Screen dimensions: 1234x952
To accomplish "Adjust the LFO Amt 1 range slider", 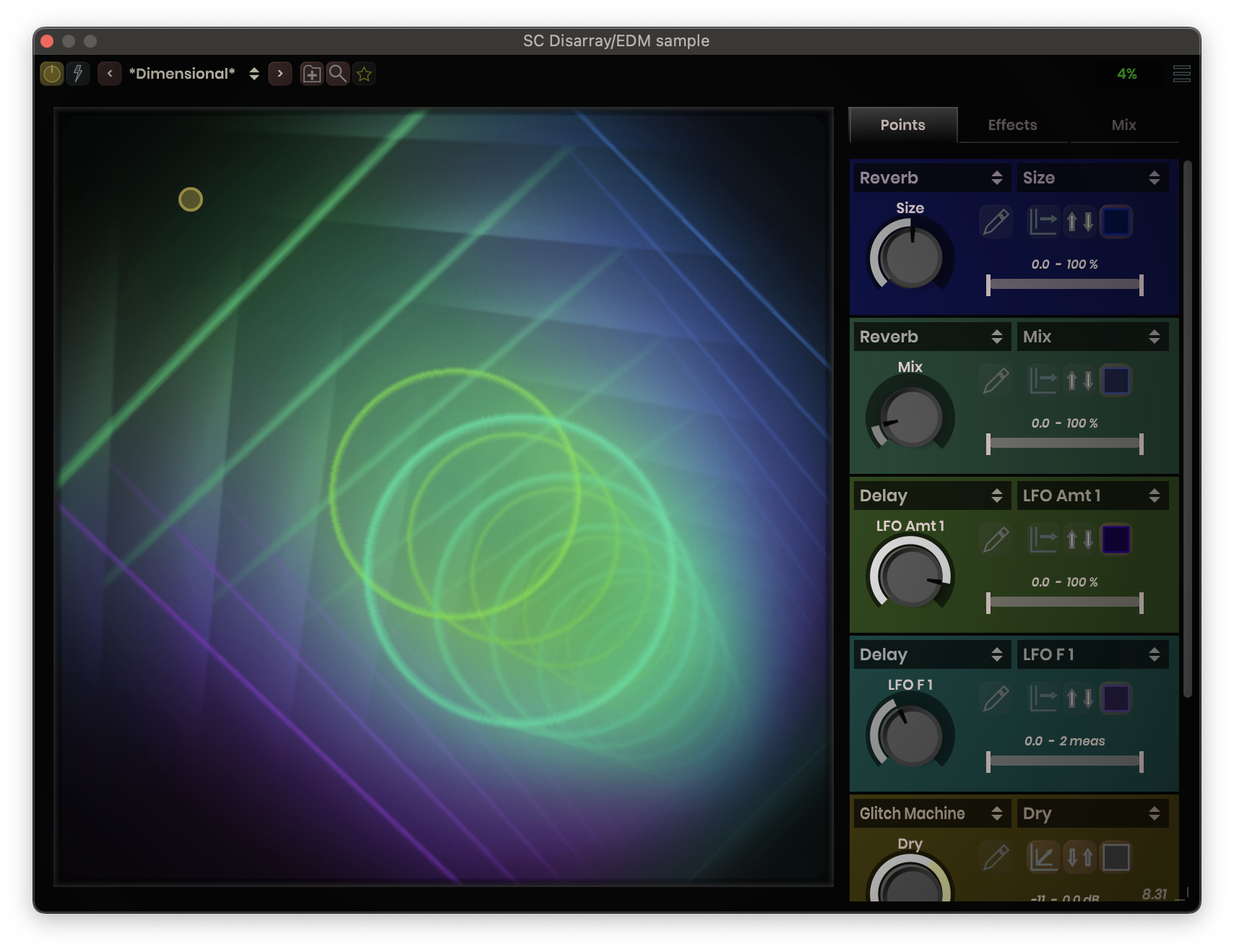I will 1065,602.
